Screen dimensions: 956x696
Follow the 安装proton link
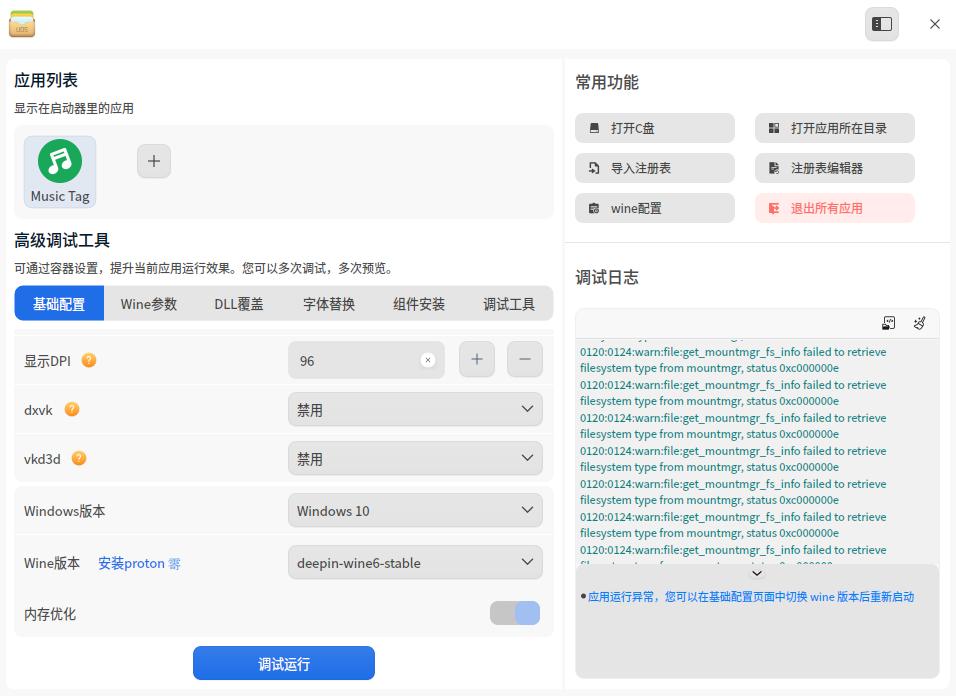[x=139, y=563]
